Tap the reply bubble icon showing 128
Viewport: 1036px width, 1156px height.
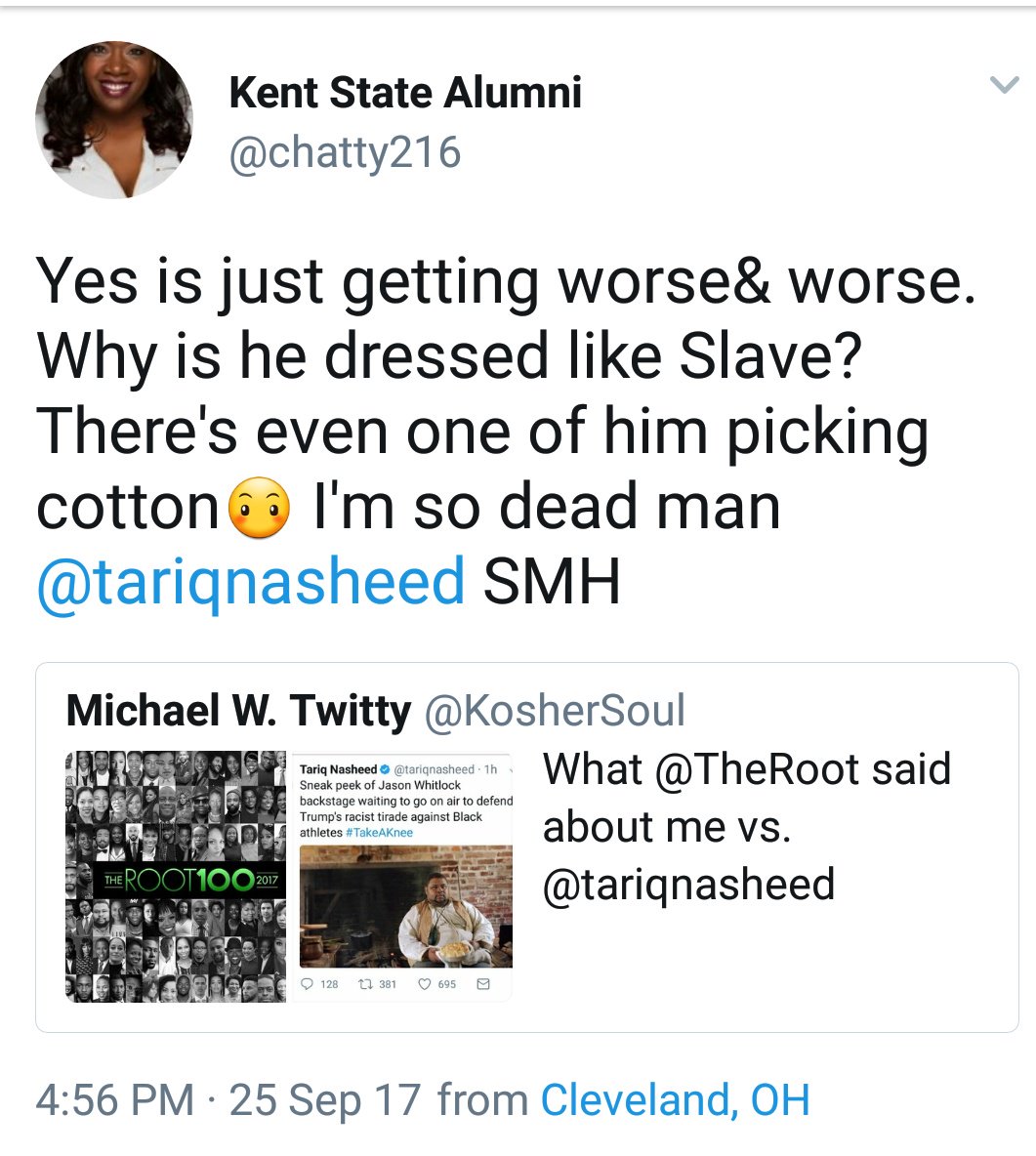pos(320,984)
